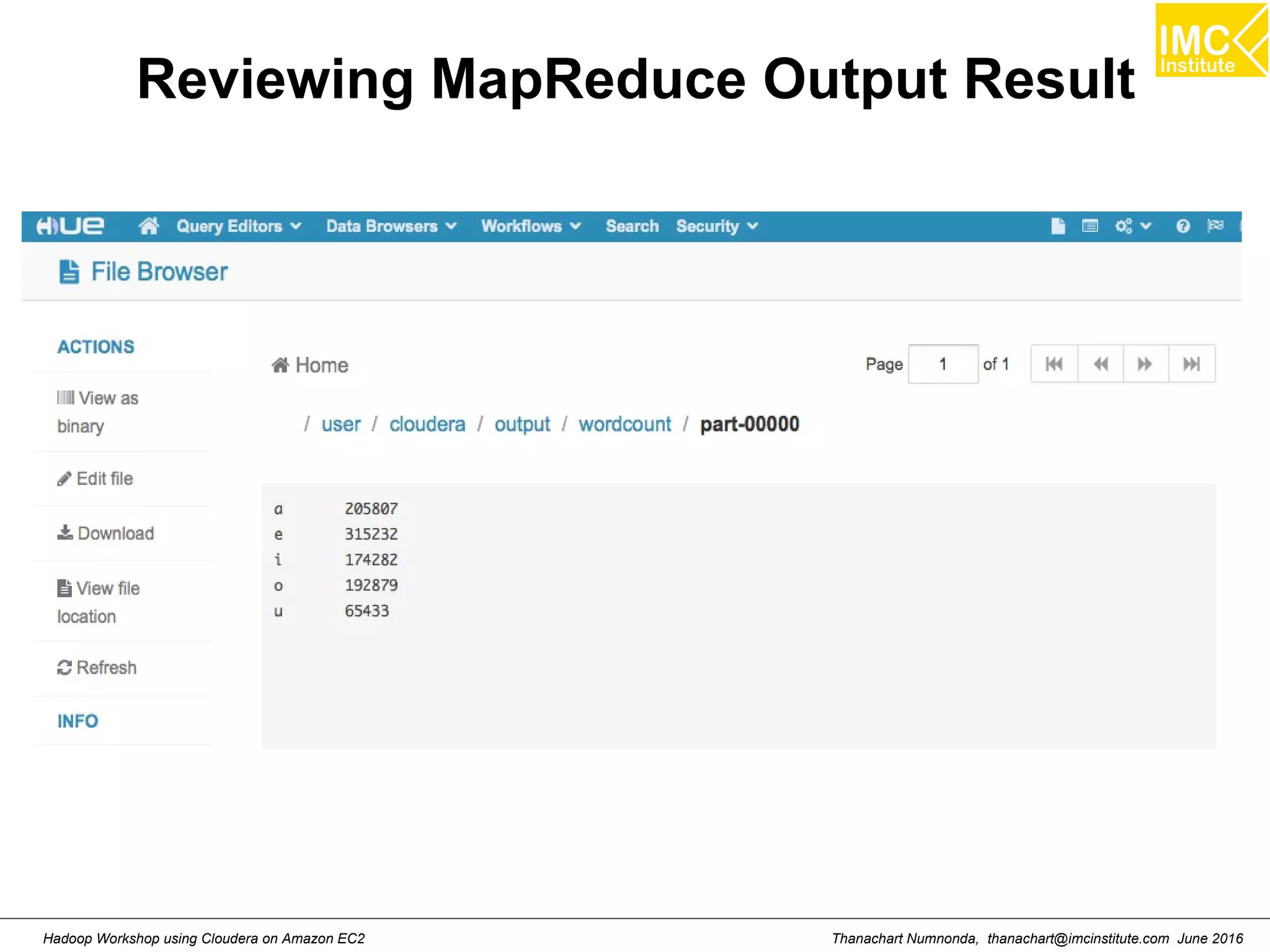Click the value 315232 for letter e

coord(371,534)
